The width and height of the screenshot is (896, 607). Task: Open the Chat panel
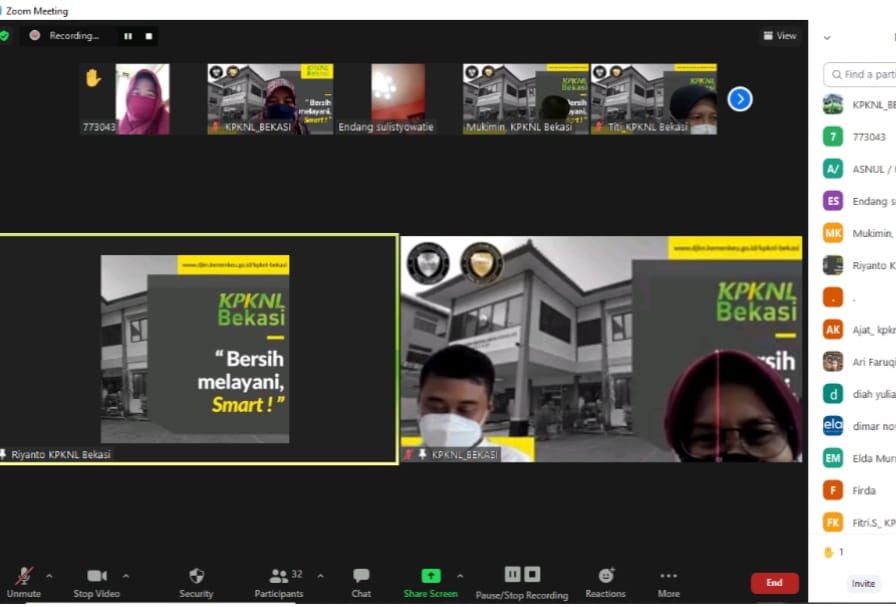(361, 580)
